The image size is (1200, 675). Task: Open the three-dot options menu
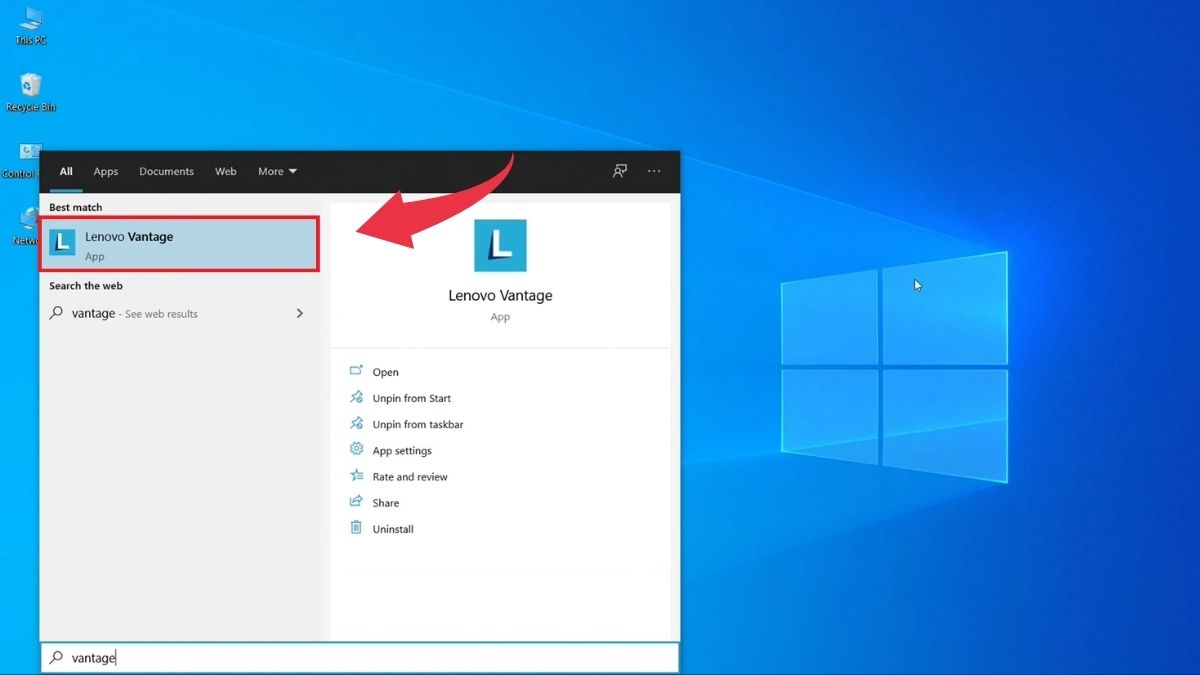pyautogui.click(x=654, y=171)
